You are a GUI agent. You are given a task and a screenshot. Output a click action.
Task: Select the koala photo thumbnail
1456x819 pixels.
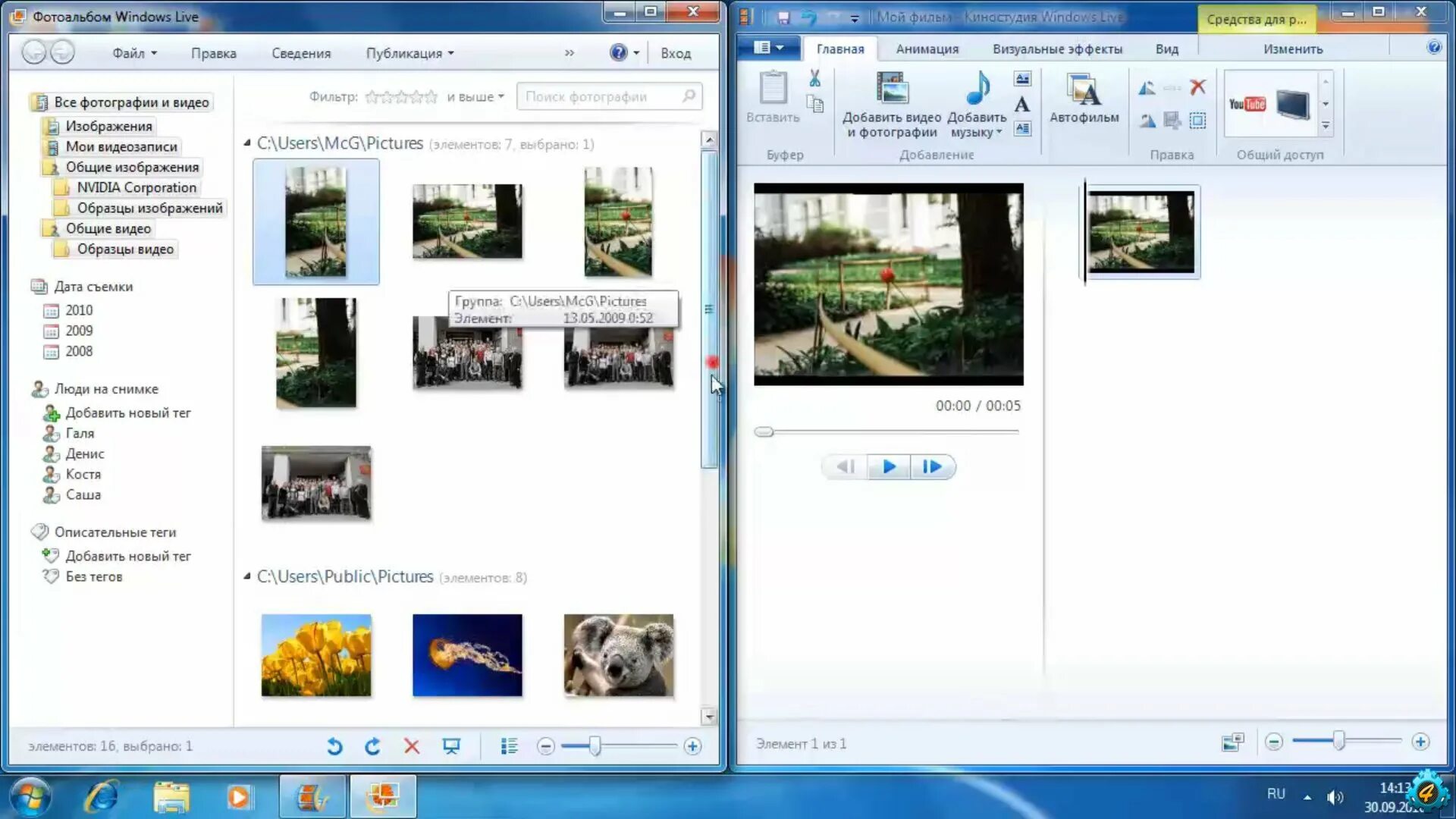(618, 655)
